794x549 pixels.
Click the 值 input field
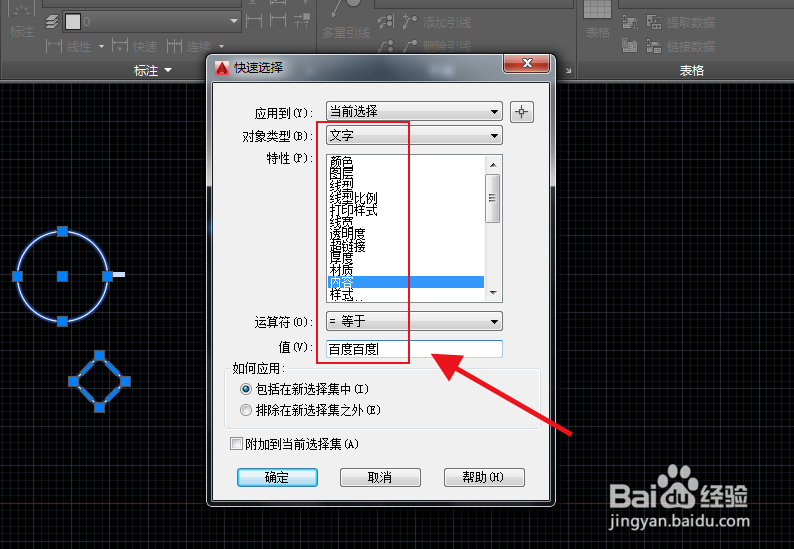(x=414, y=349)
